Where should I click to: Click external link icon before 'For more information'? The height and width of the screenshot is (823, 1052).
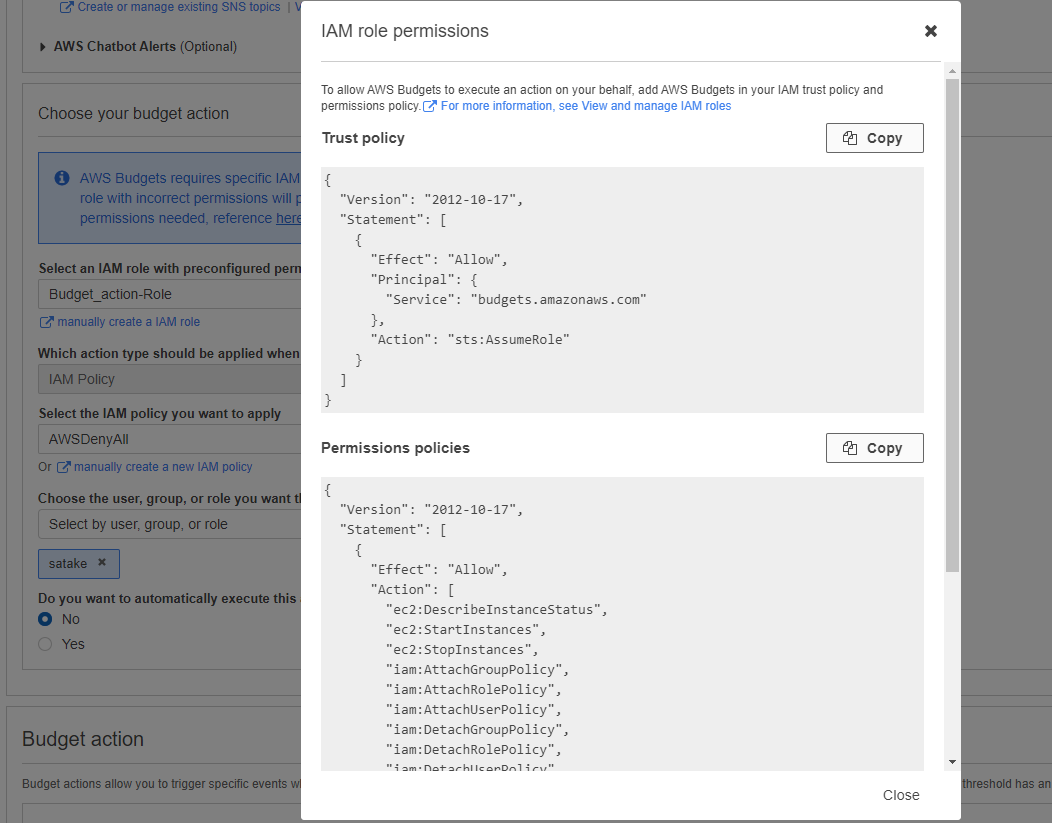point(429,106)
